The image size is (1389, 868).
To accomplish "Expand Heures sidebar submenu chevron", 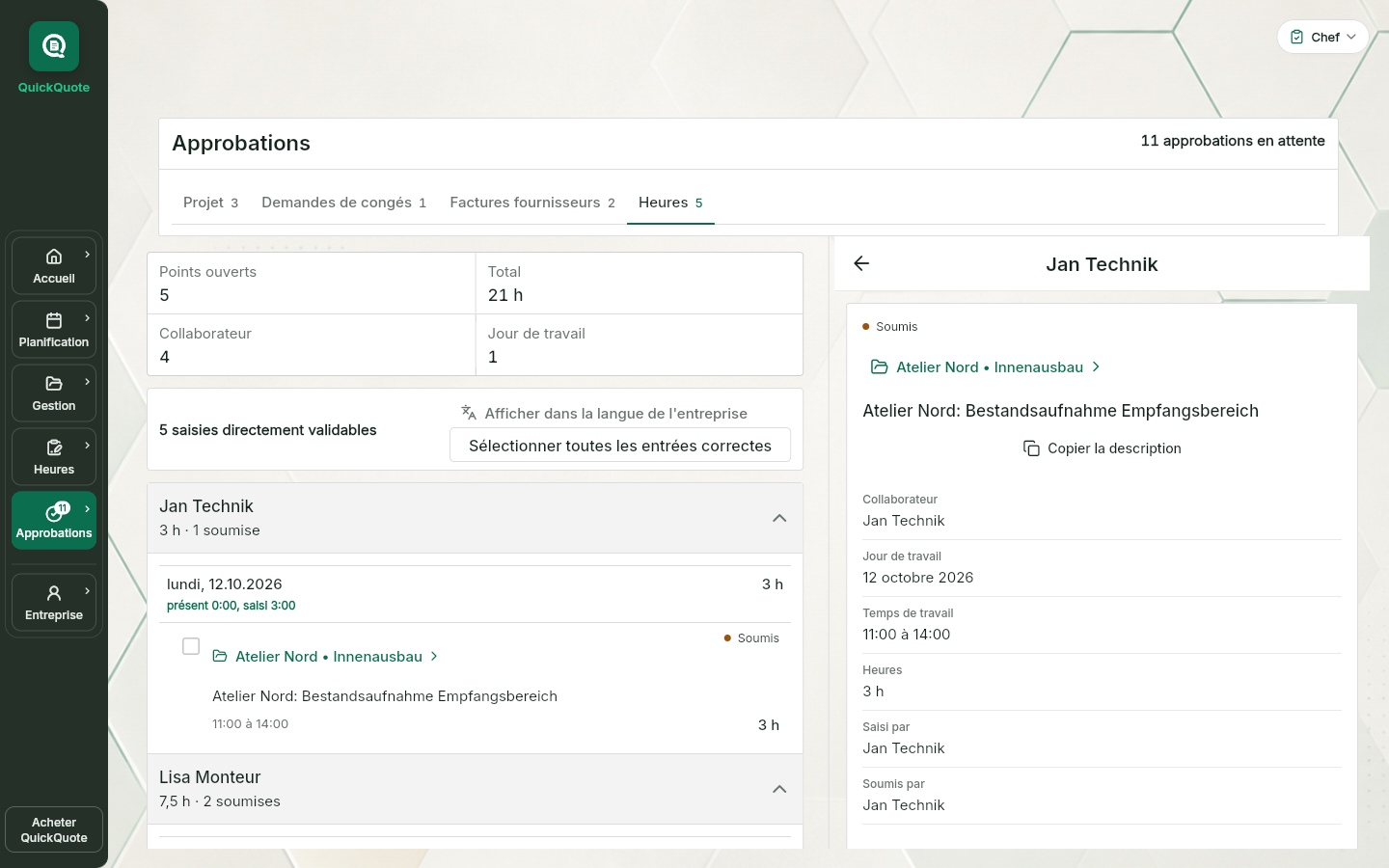I will (x=88, y=446).
